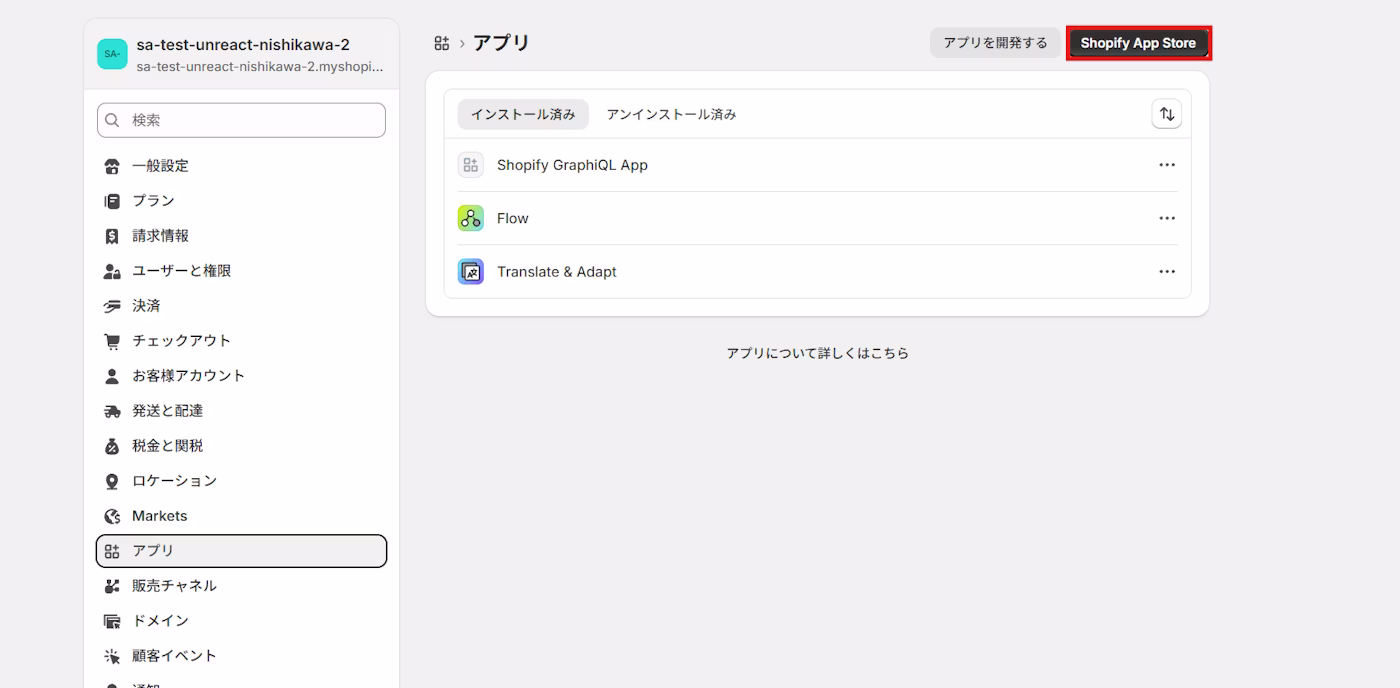1400x688 pixels.
Task: Open the アプリについて詳しくはこちら link
Action: point(817,352)
